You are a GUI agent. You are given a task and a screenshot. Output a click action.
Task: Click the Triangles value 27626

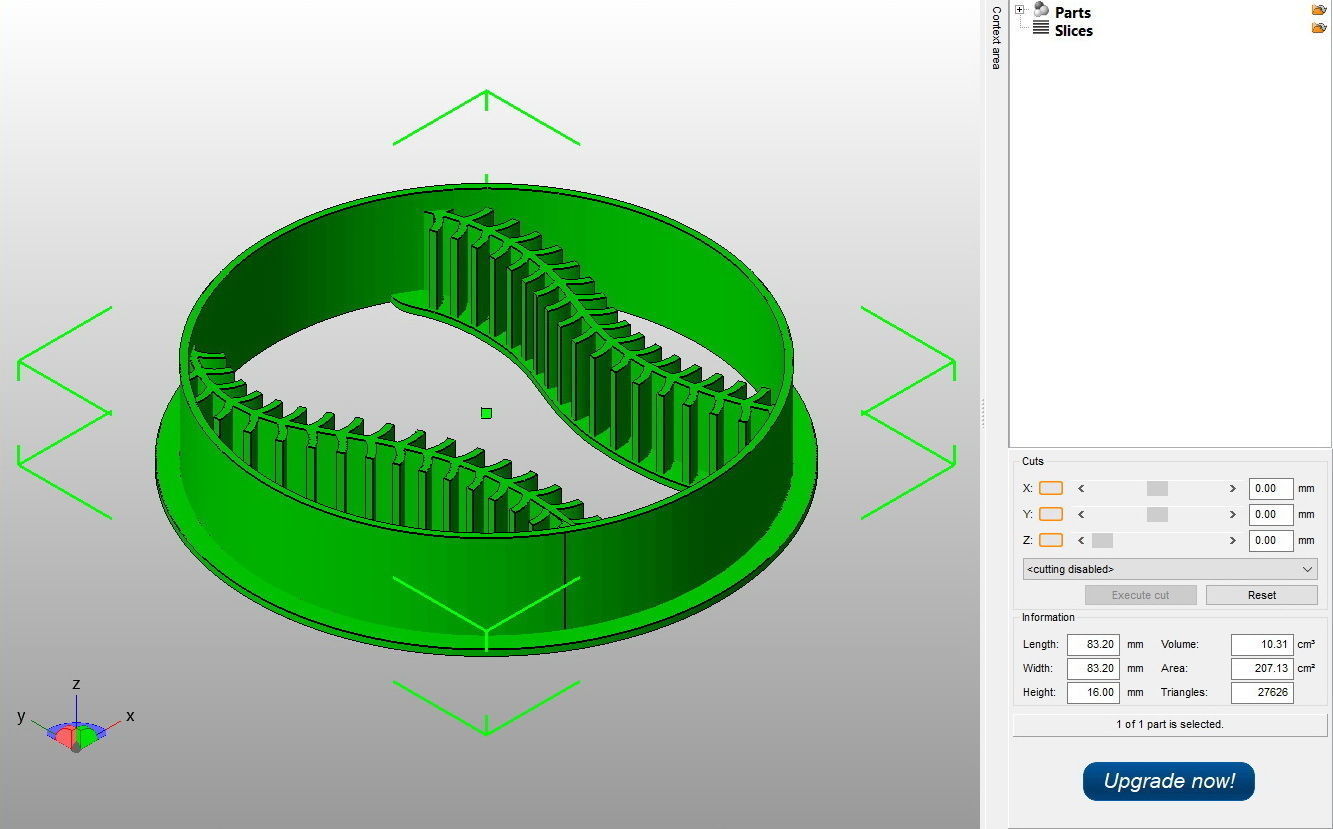[x=1262, y=693]
